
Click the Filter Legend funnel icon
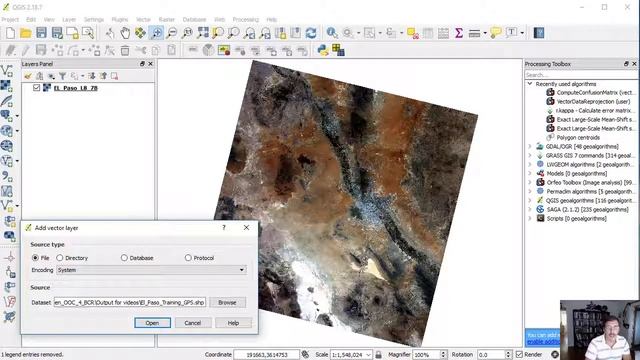click(62, 76)
